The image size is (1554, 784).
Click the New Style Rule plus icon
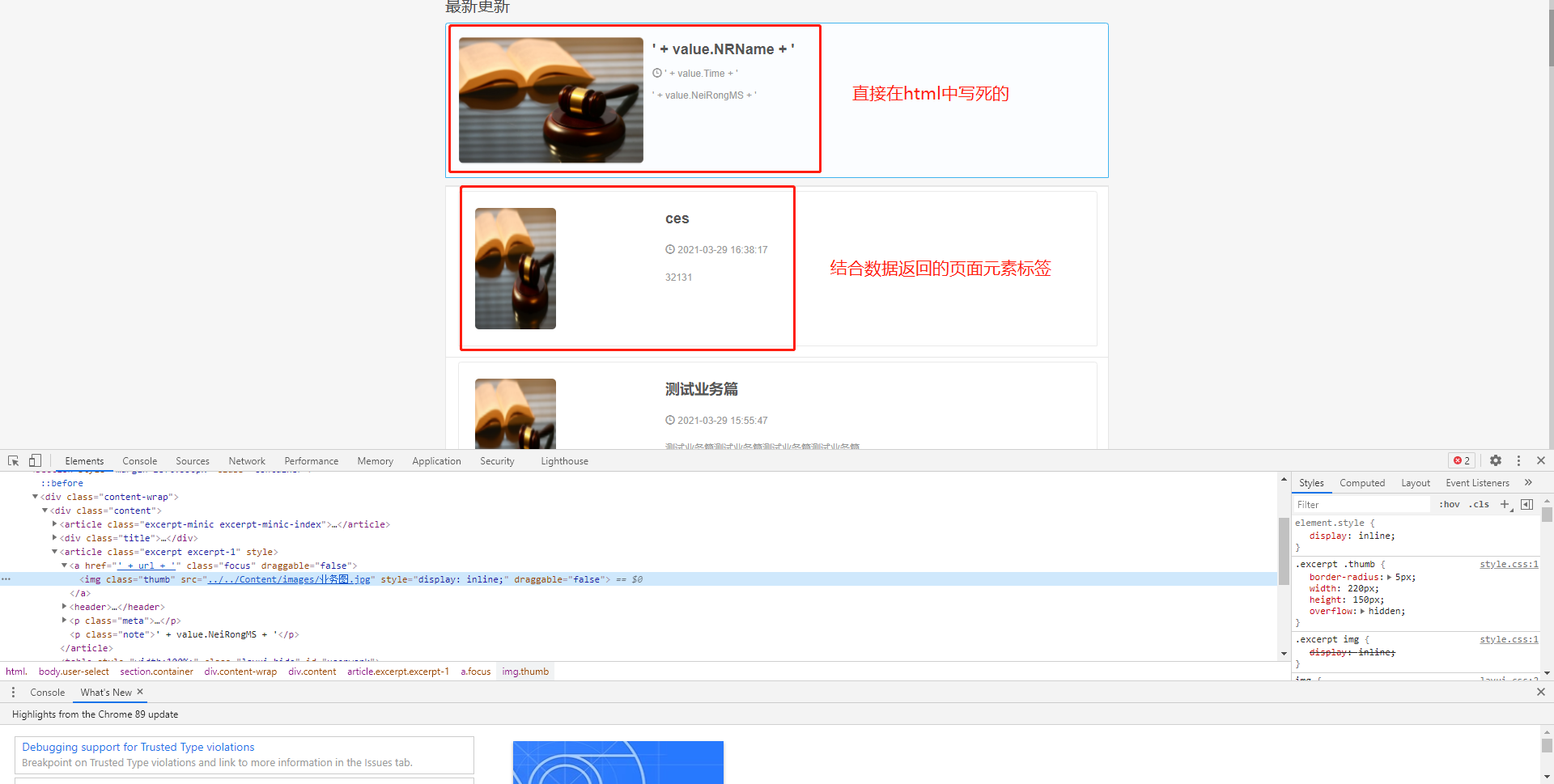tap(1505, 504)
